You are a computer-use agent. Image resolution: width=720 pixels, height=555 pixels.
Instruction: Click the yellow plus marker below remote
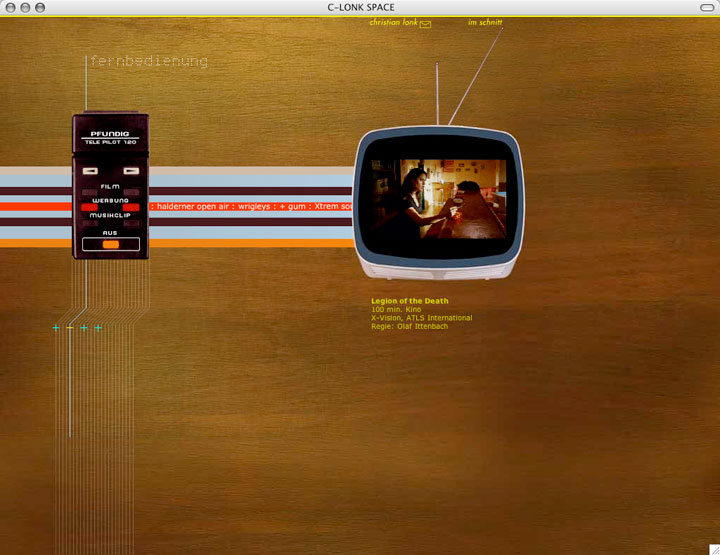(70, 328)
